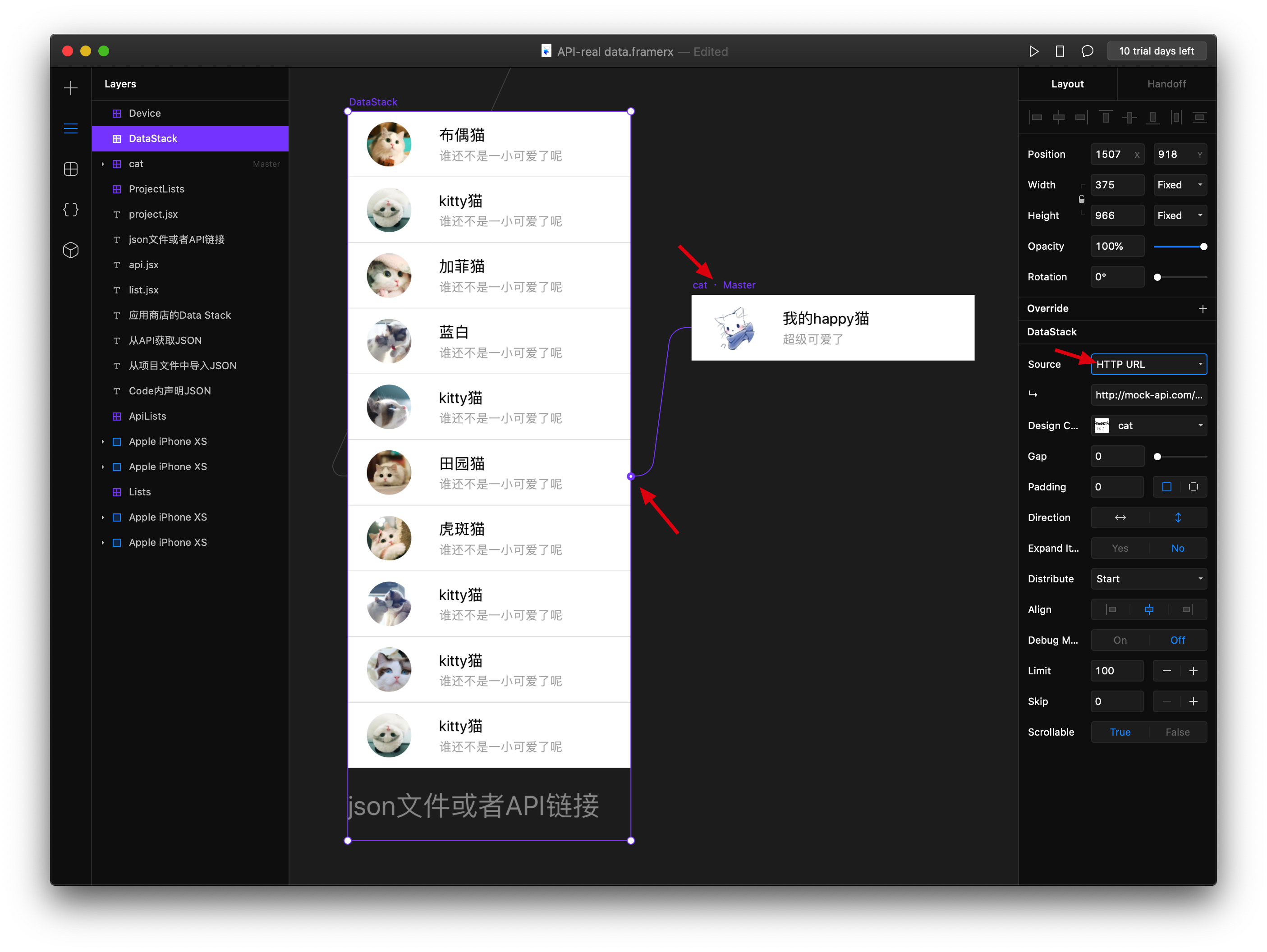Open the Distribute Start dropdown
The height and width of the screenshot is (952, 1267).
click(x=1149, y=579)
